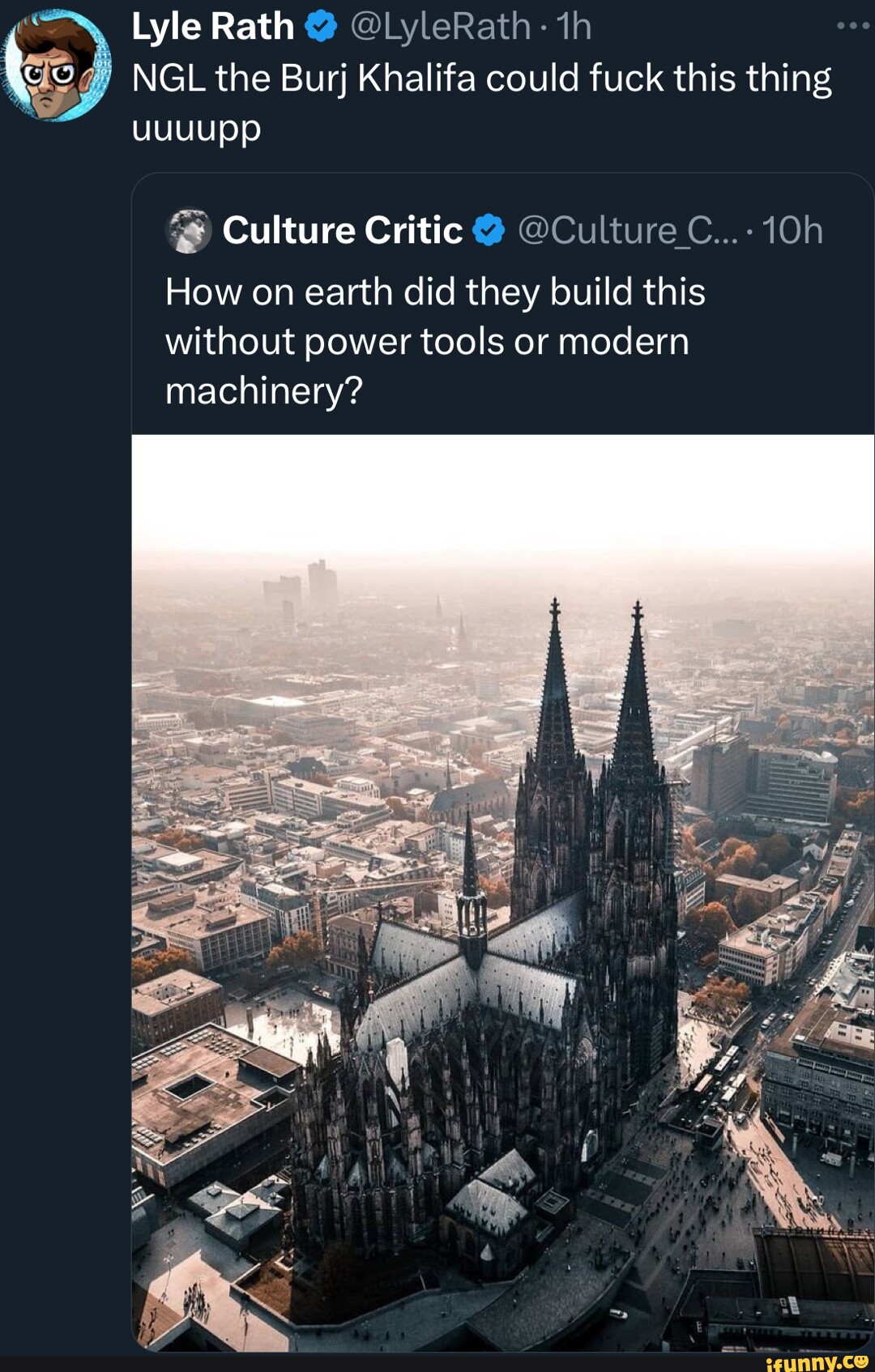Viewport: 875px width, 1372px height.
Task: Click the "NGL the Burj Khalifa" tweet text
Action: coord(481,79)
